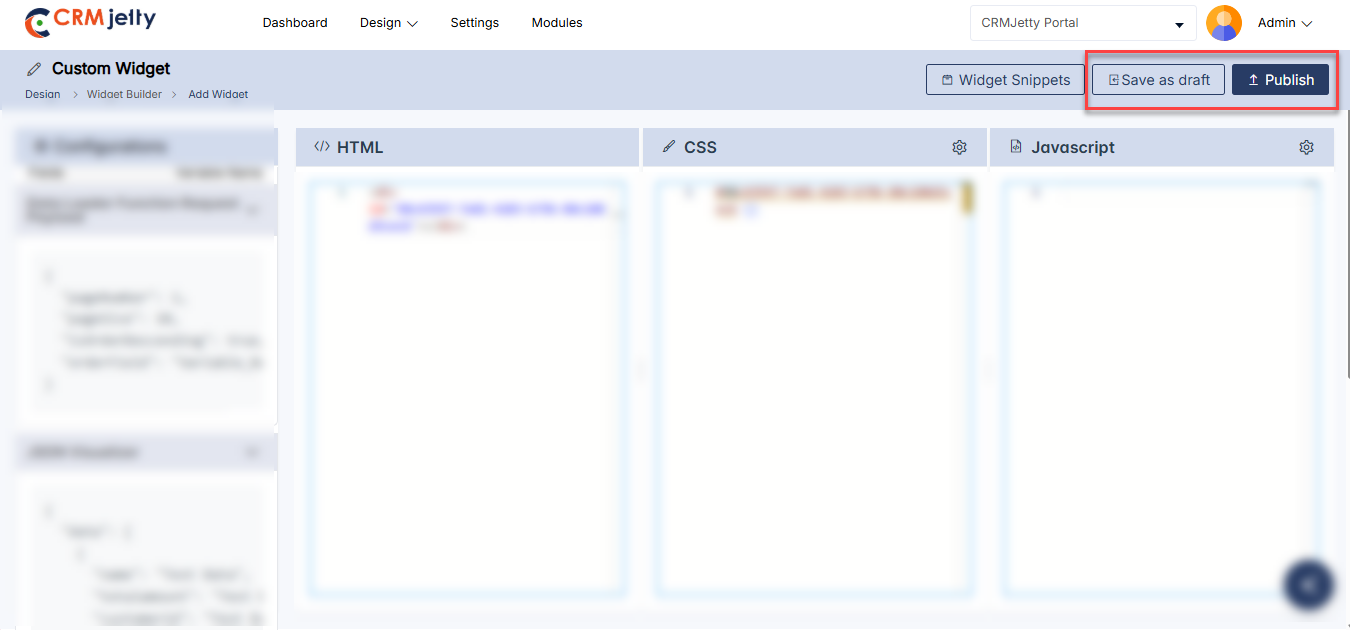
Task: Click the HTML code brackets icon
Action: point(321,147)
